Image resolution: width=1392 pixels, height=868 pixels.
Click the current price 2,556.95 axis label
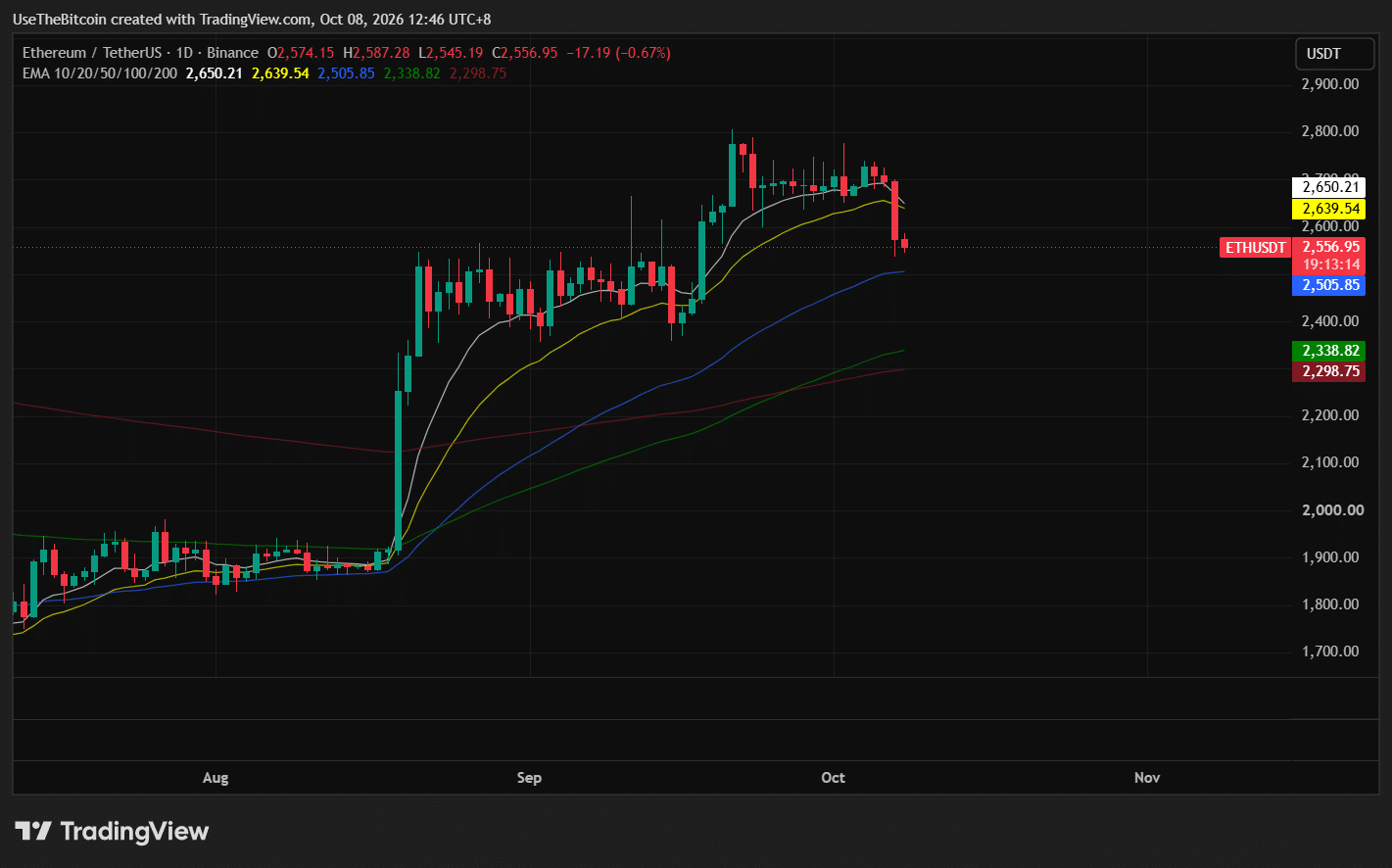coord(1328,247)
